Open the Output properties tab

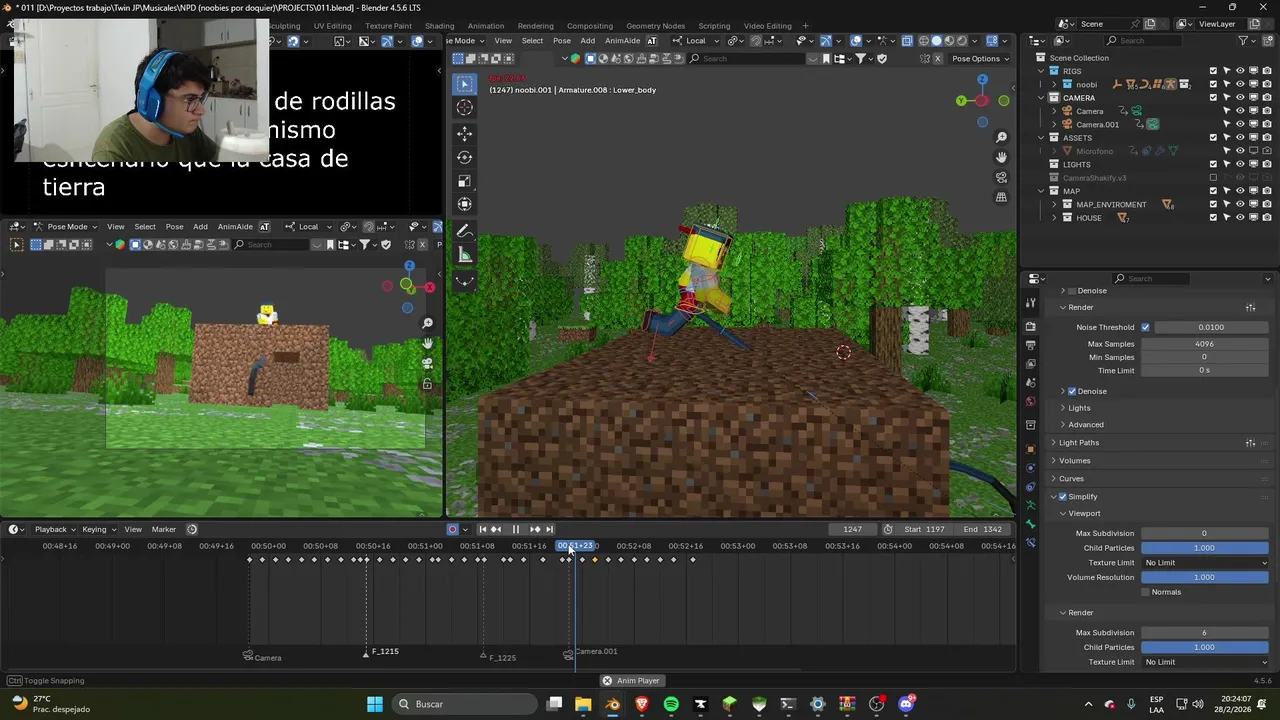(x=1030, y=345)
